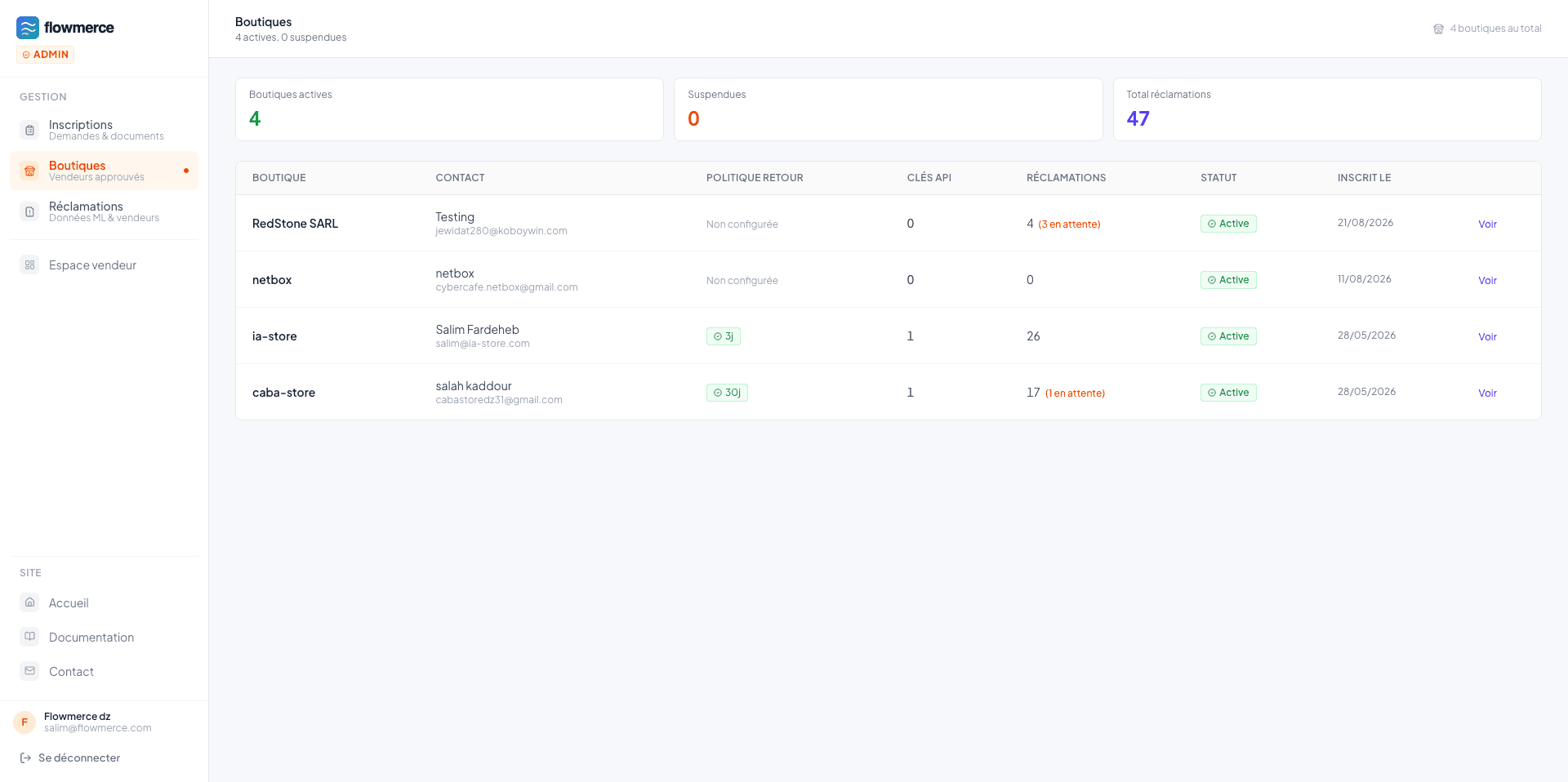Screen dimensions: 1568x782
Task: Click Voir for RedStone SARL
Action: [x=1487, y=224]
